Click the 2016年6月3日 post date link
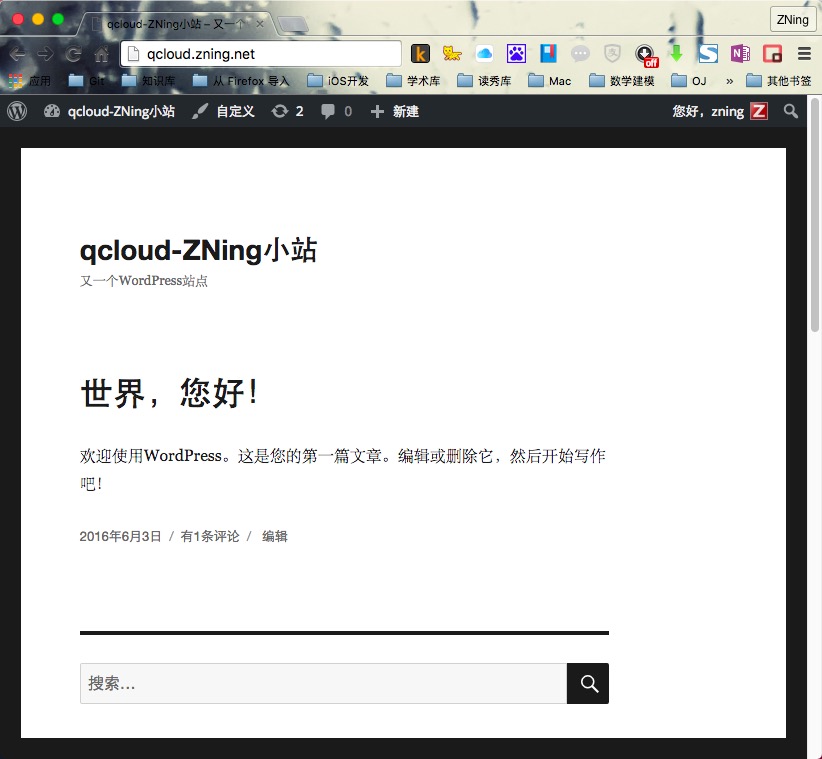The width and height of the screenshot is (822, 759). (x=120, y=536)
